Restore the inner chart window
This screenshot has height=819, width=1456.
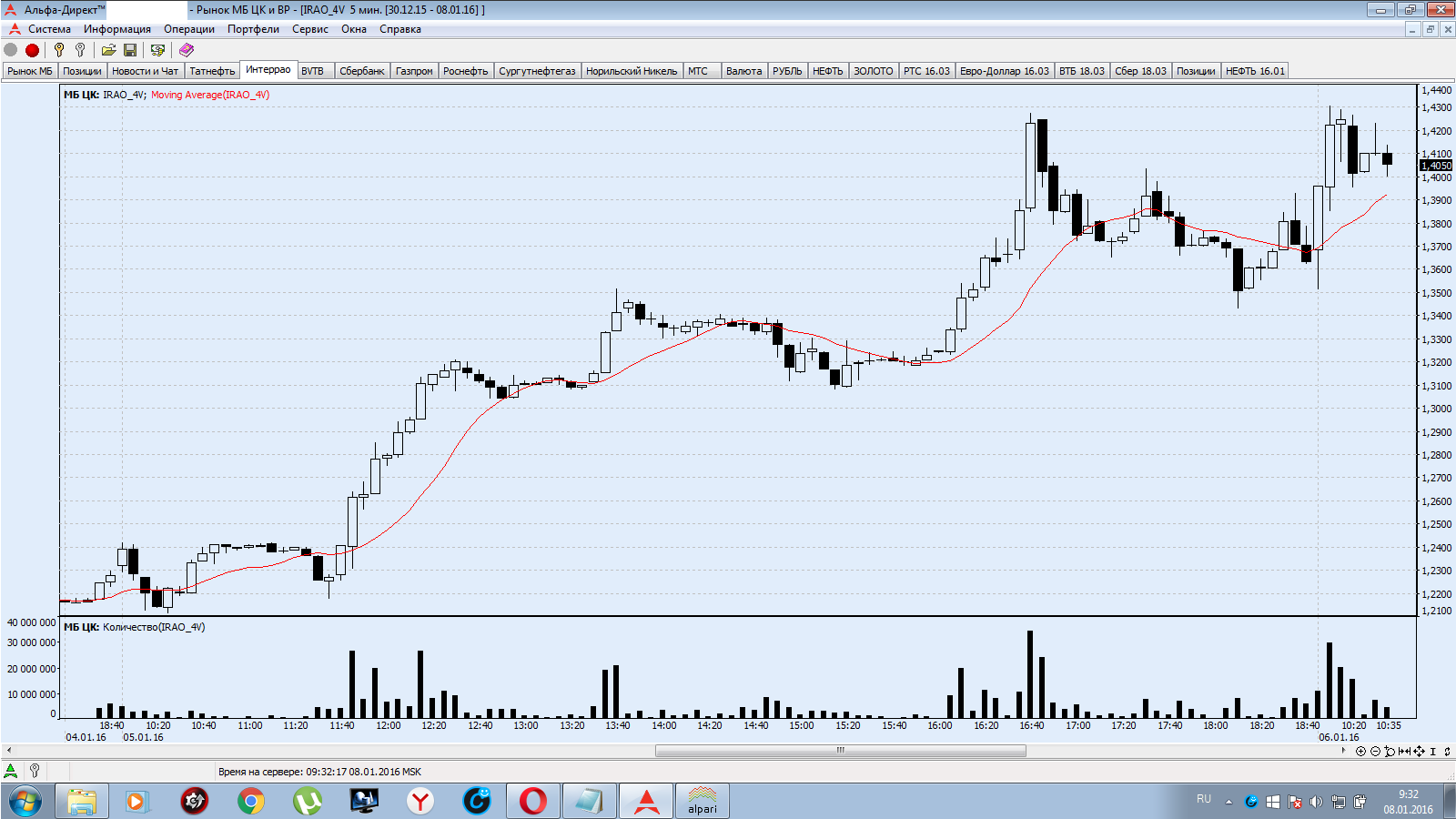(1430, 29)
